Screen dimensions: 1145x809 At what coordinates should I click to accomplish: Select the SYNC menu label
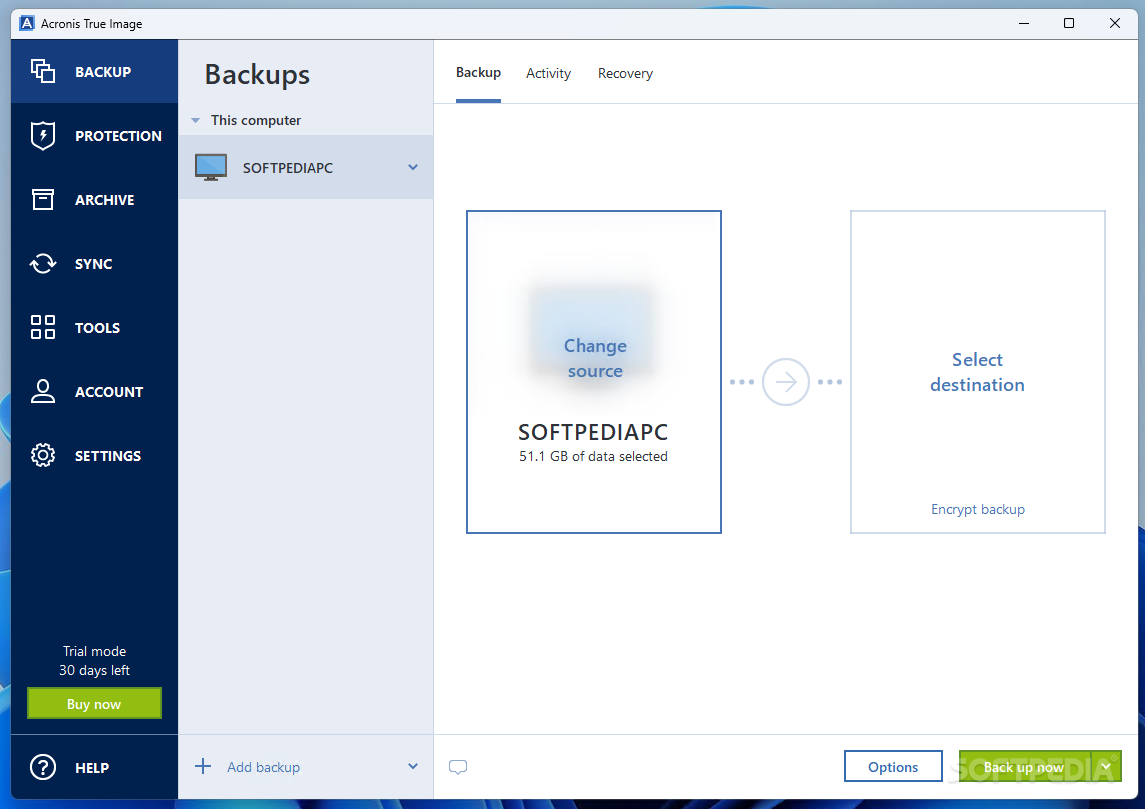(x=93, y=264)
